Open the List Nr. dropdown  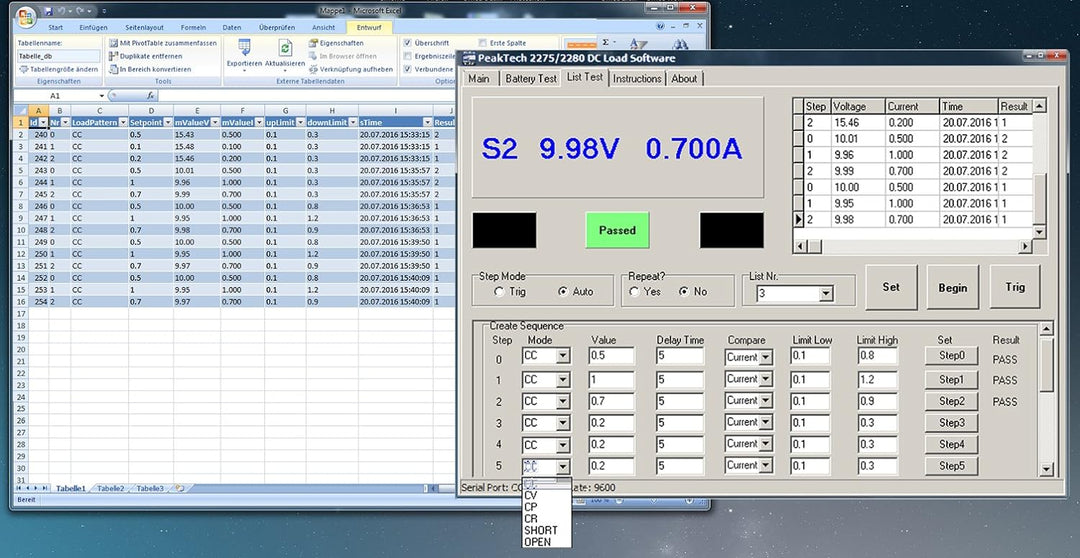[826, 294]
